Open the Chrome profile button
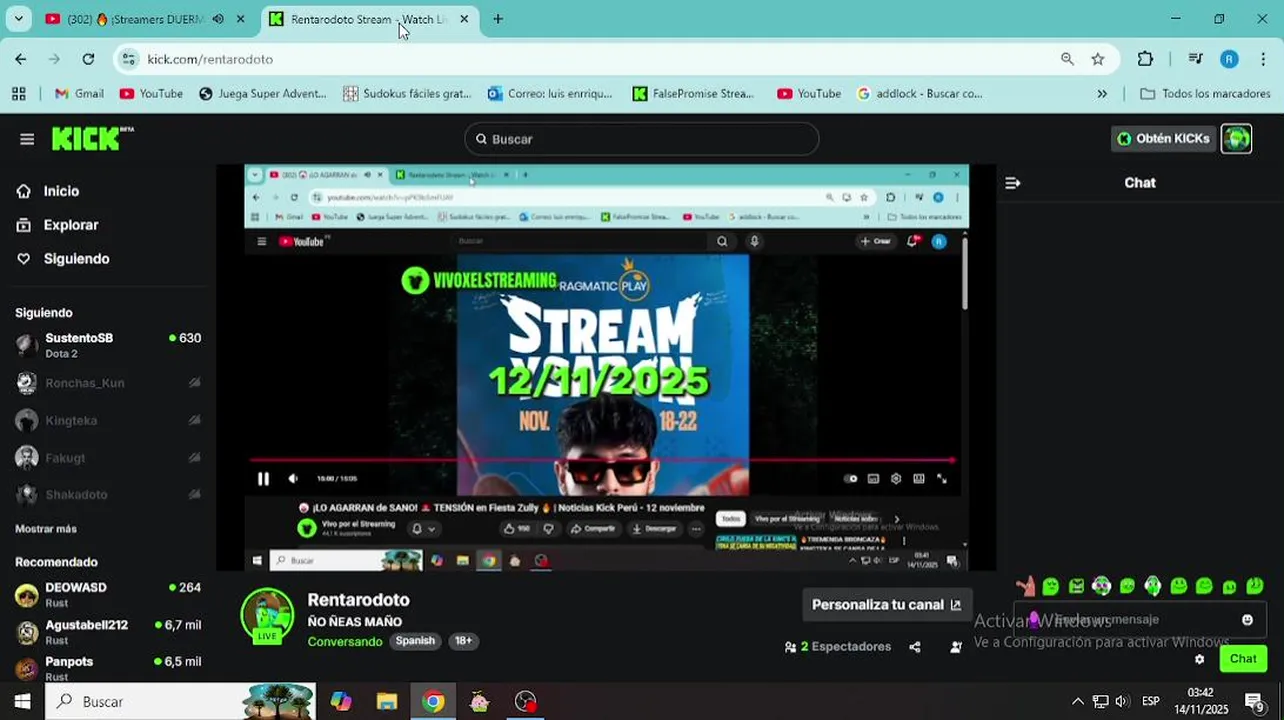The image size is (1284, 720). pos(1229,59)
